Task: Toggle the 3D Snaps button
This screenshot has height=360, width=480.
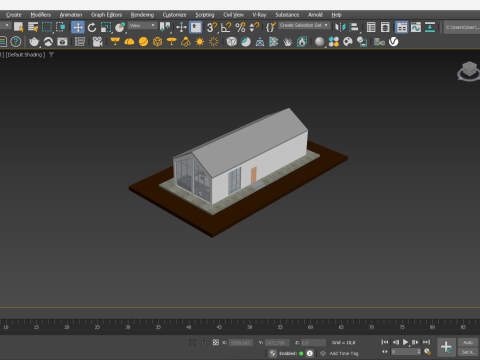Action: pos(212,27)
